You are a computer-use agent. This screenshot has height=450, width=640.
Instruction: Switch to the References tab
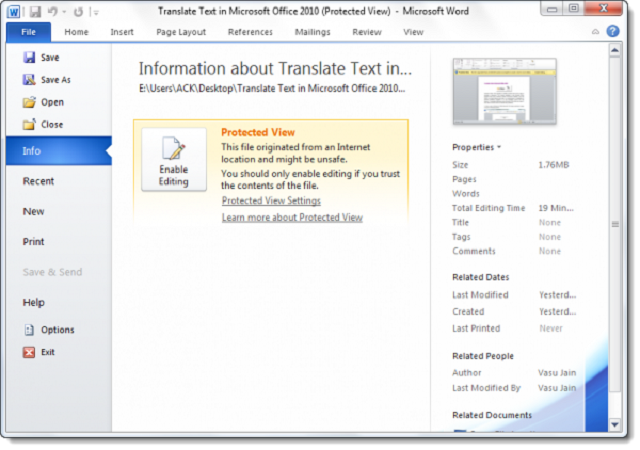250,32
